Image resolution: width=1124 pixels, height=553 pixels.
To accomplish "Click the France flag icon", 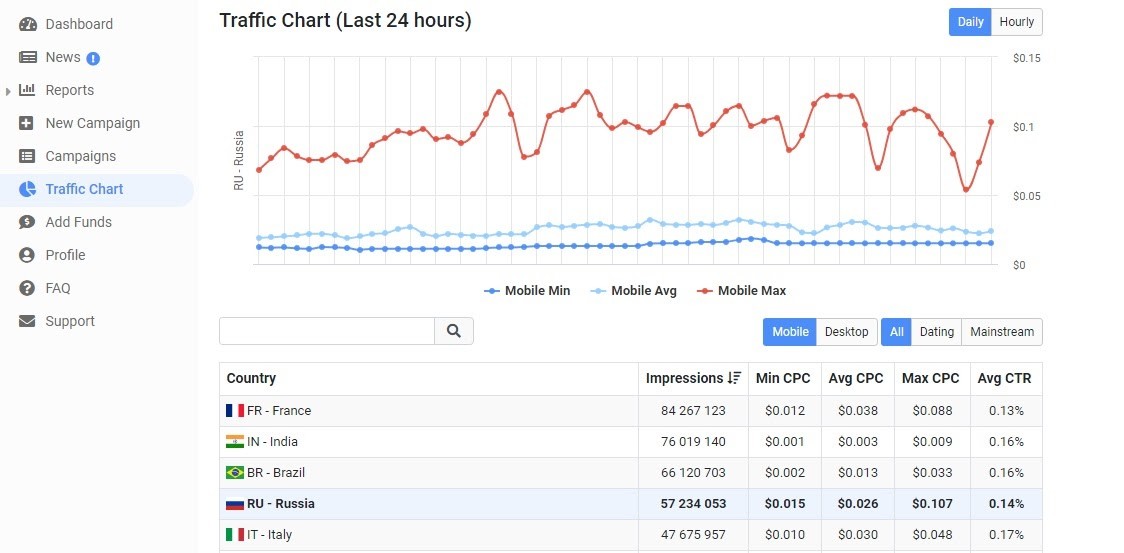I will (234, 411).
